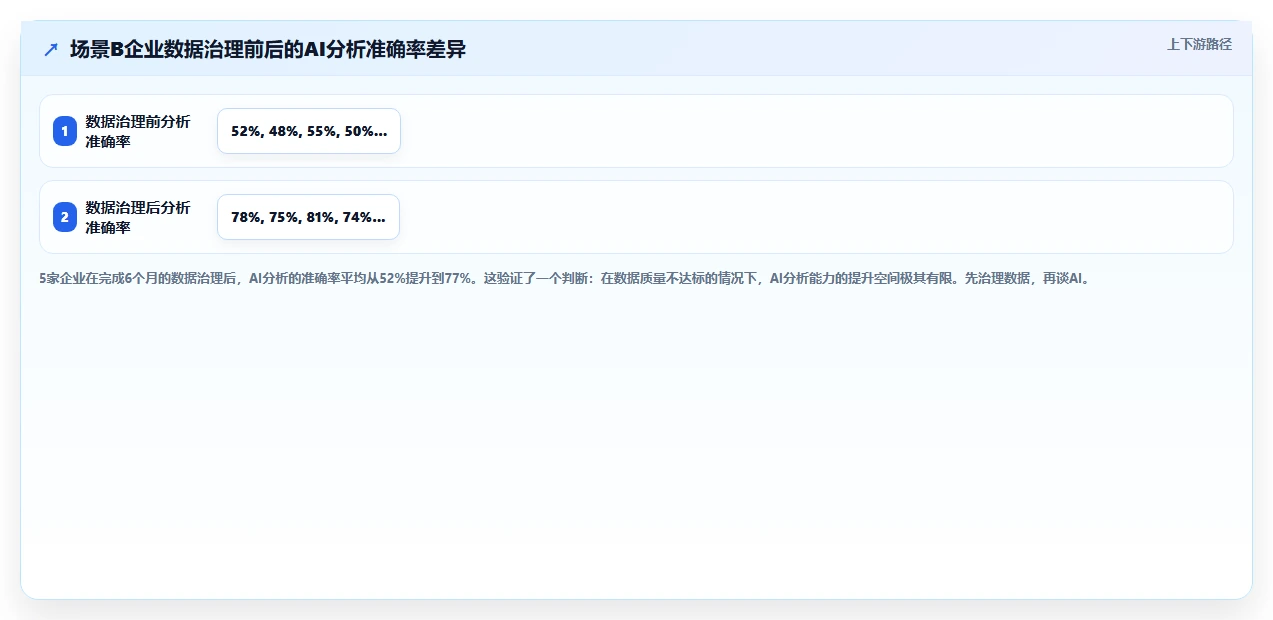This screenshot has width=1273, height=620.
Task: Click the summary paragraph beginning 5家企业在完成6个月
Action: (567, 279)
